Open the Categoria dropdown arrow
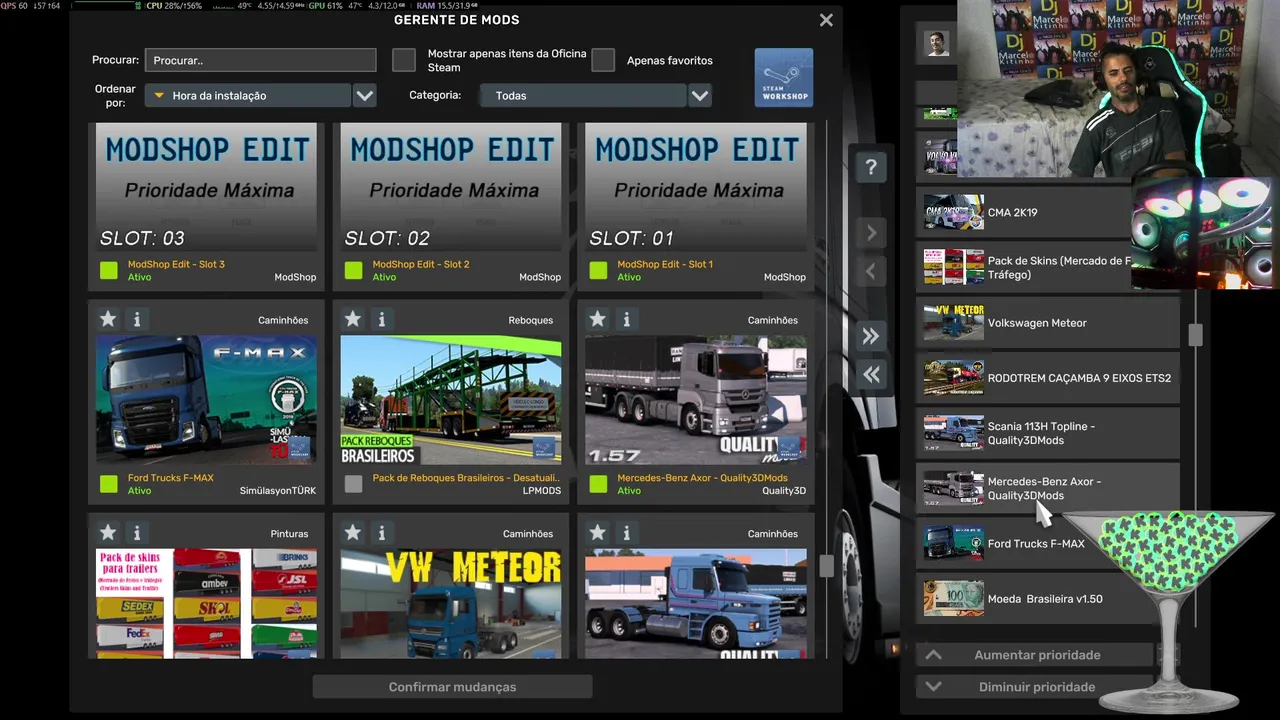1280x720 pixels. 700,96
